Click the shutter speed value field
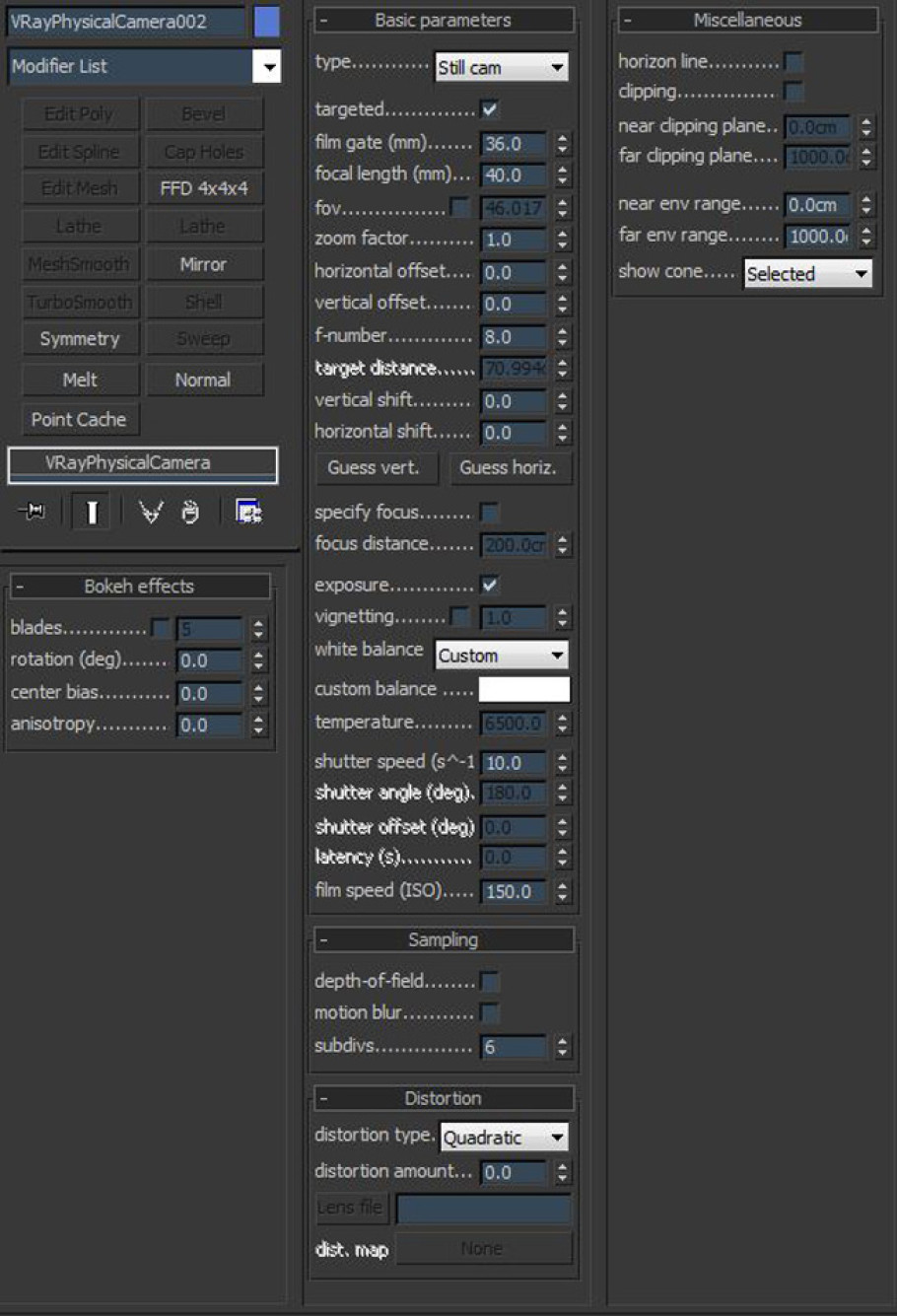Screen dimensions: 897x1316 [x=515, y=763]
